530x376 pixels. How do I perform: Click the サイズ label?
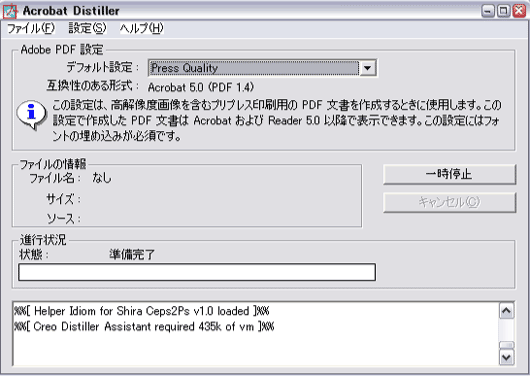tap(63, 199)
